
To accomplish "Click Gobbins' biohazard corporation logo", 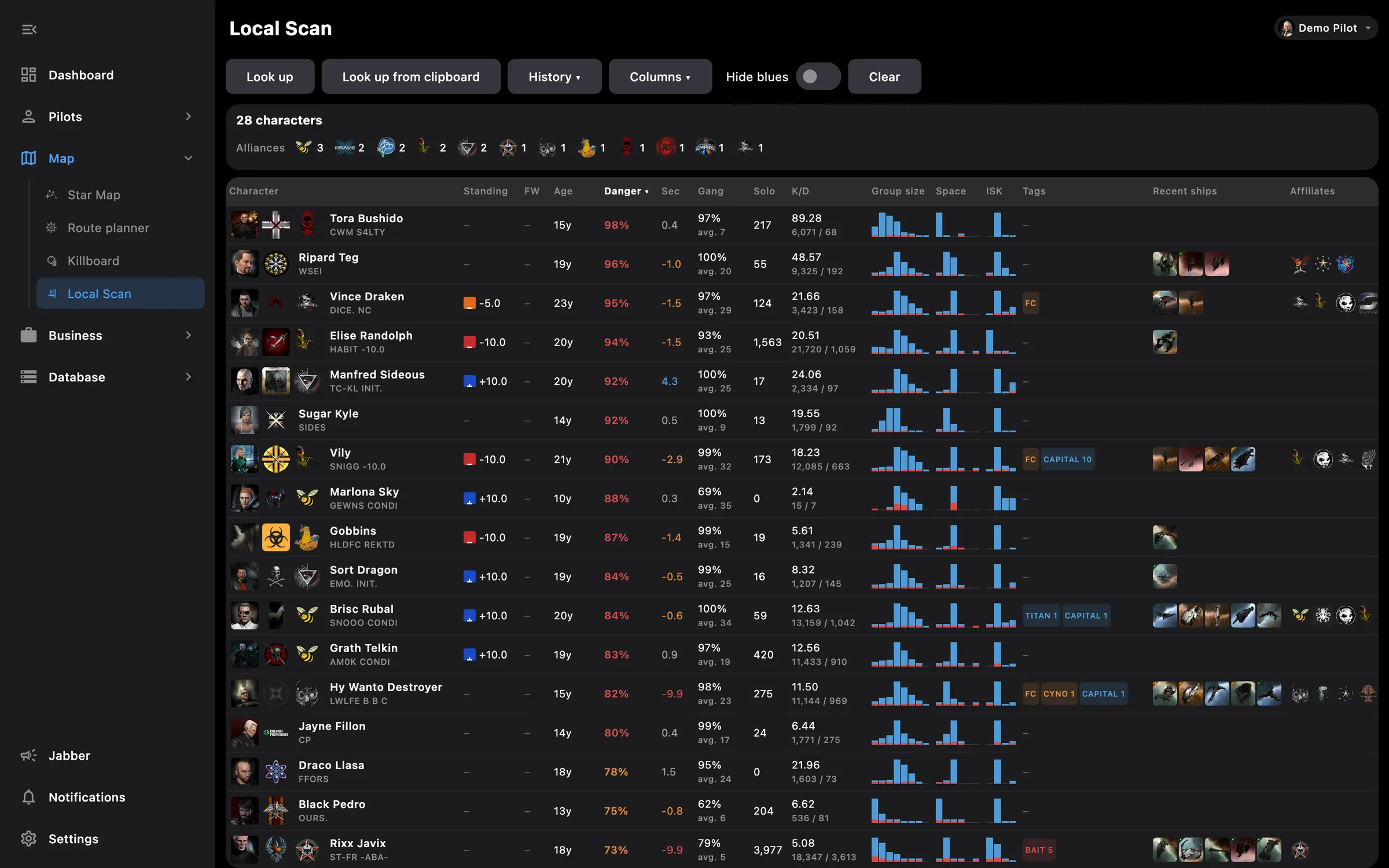I will pos(276,538).
